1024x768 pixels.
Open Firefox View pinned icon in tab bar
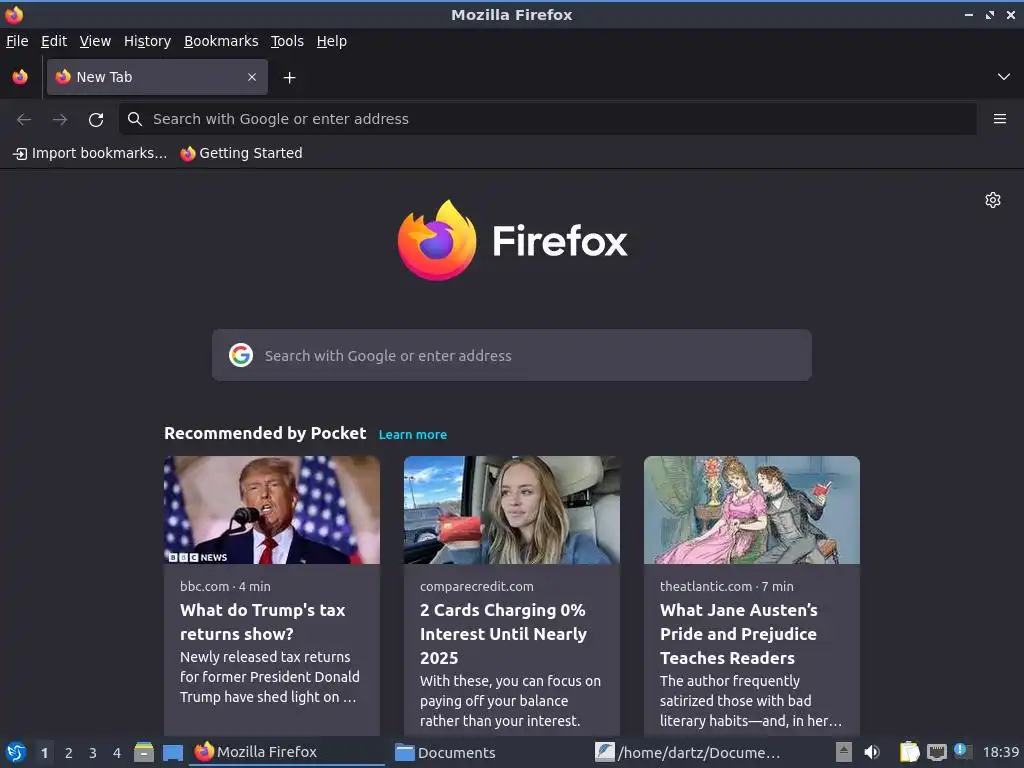pyautogui.click(x=20, y=77)
